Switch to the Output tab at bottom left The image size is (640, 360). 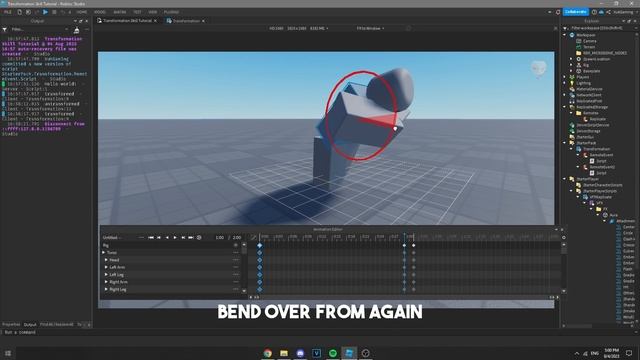(x=30, y=325)
